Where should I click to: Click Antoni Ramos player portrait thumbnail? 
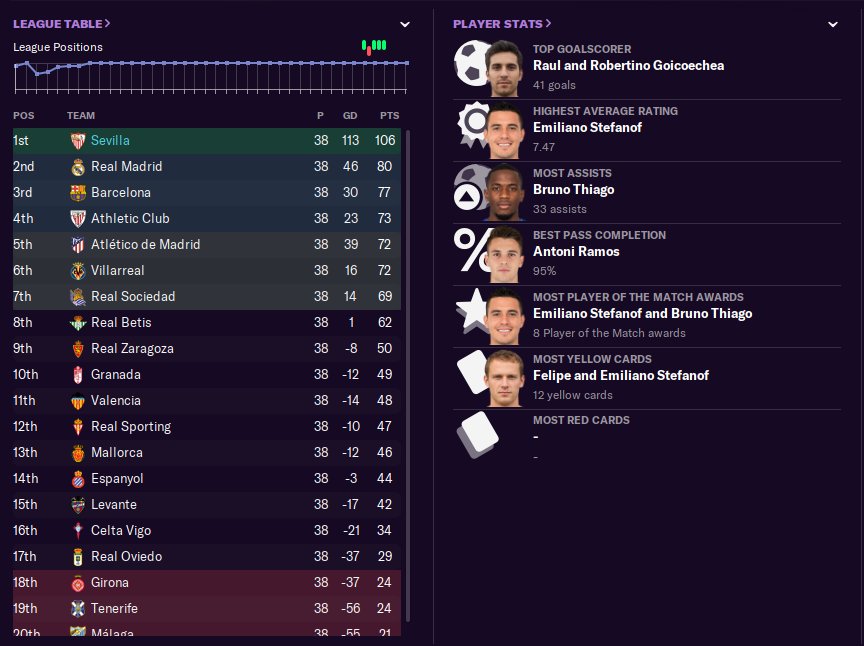504,251
